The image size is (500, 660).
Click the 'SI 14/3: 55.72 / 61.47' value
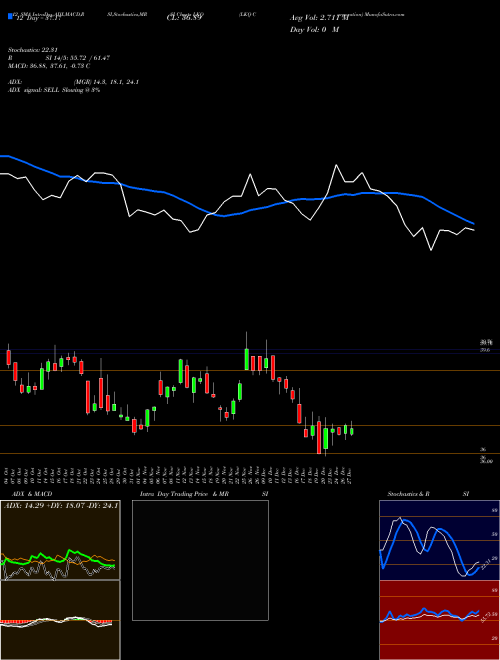(78, 58)
